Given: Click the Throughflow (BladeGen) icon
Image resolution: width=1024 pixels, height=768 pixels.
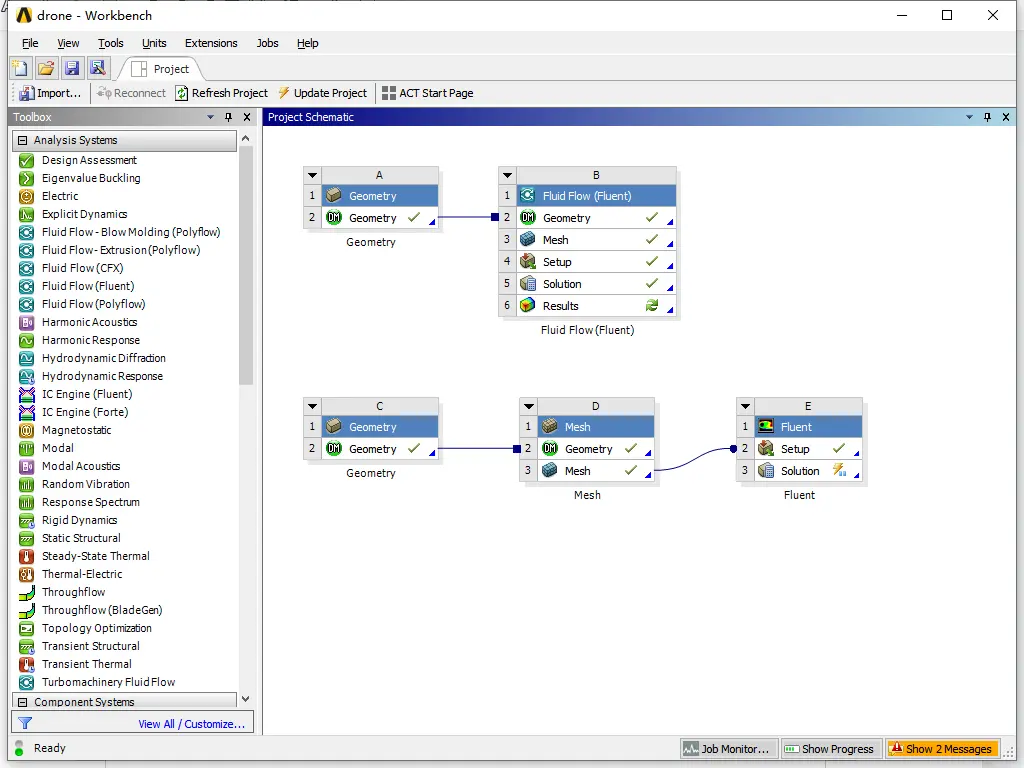Looking at the screenshot, I should (x=26, y=611).
